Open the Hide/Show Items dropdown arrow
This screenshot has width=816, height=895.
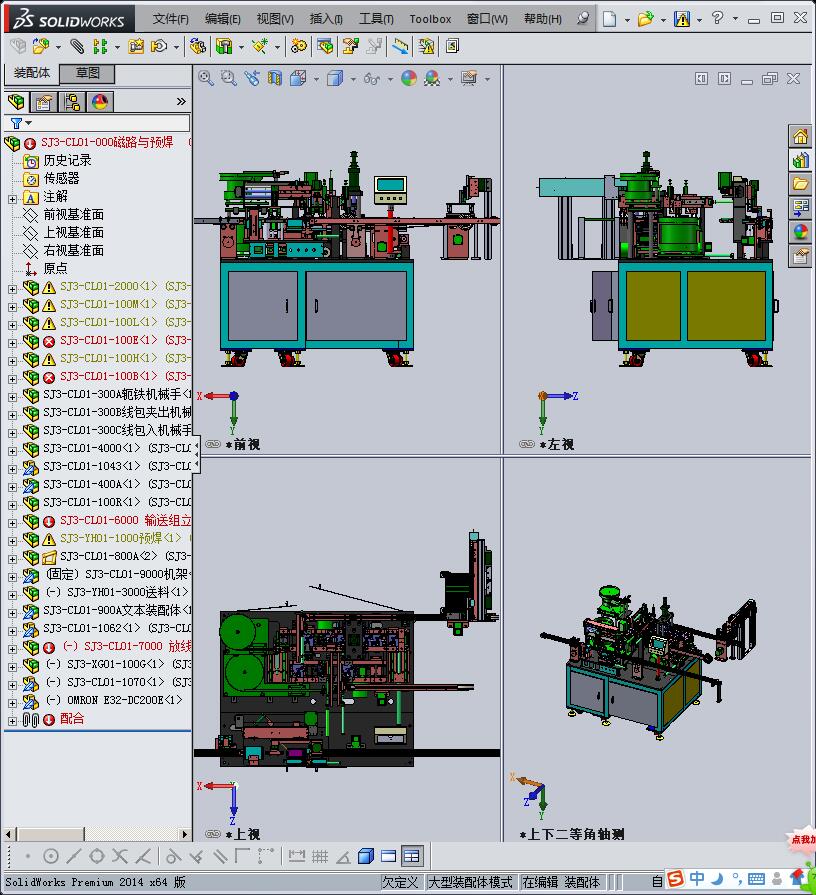click(x=390, y=79)
